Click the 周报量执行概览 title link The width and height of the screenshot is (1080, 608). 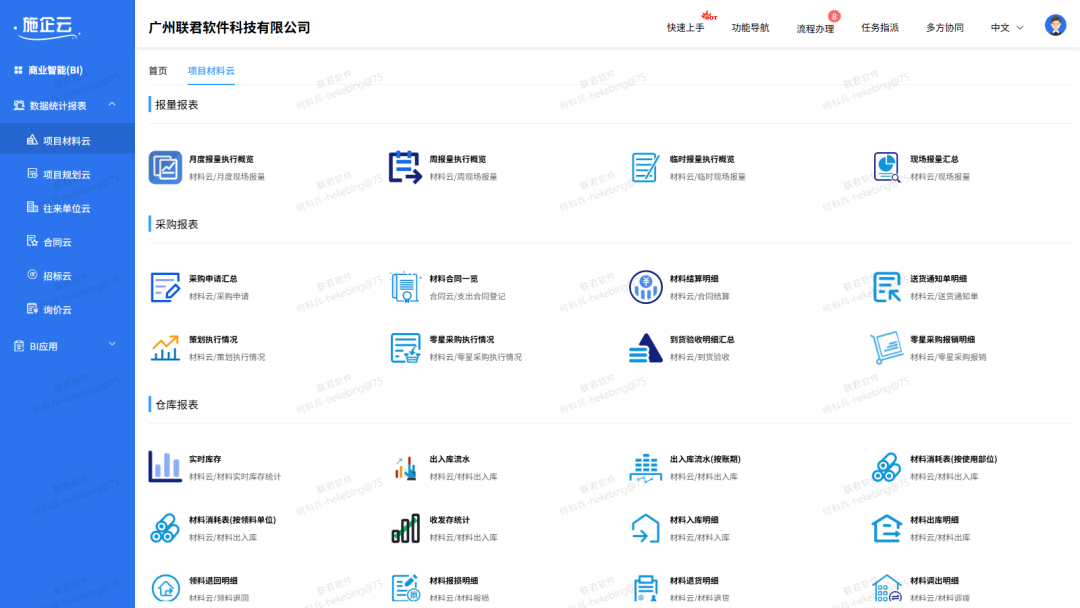point(457,159)
